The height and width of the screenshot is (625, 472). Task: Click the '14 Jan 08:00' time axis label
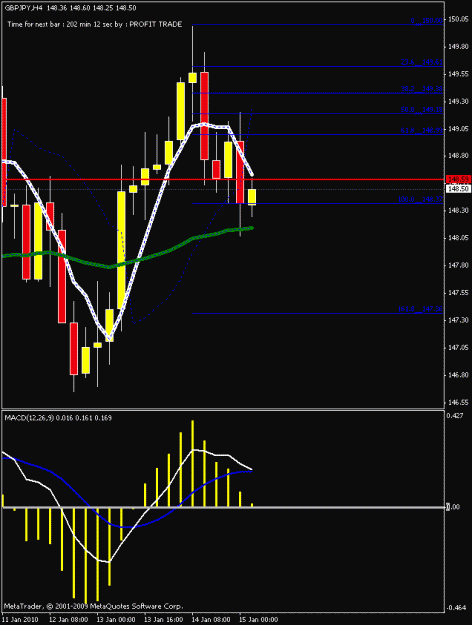click(211, 619)
